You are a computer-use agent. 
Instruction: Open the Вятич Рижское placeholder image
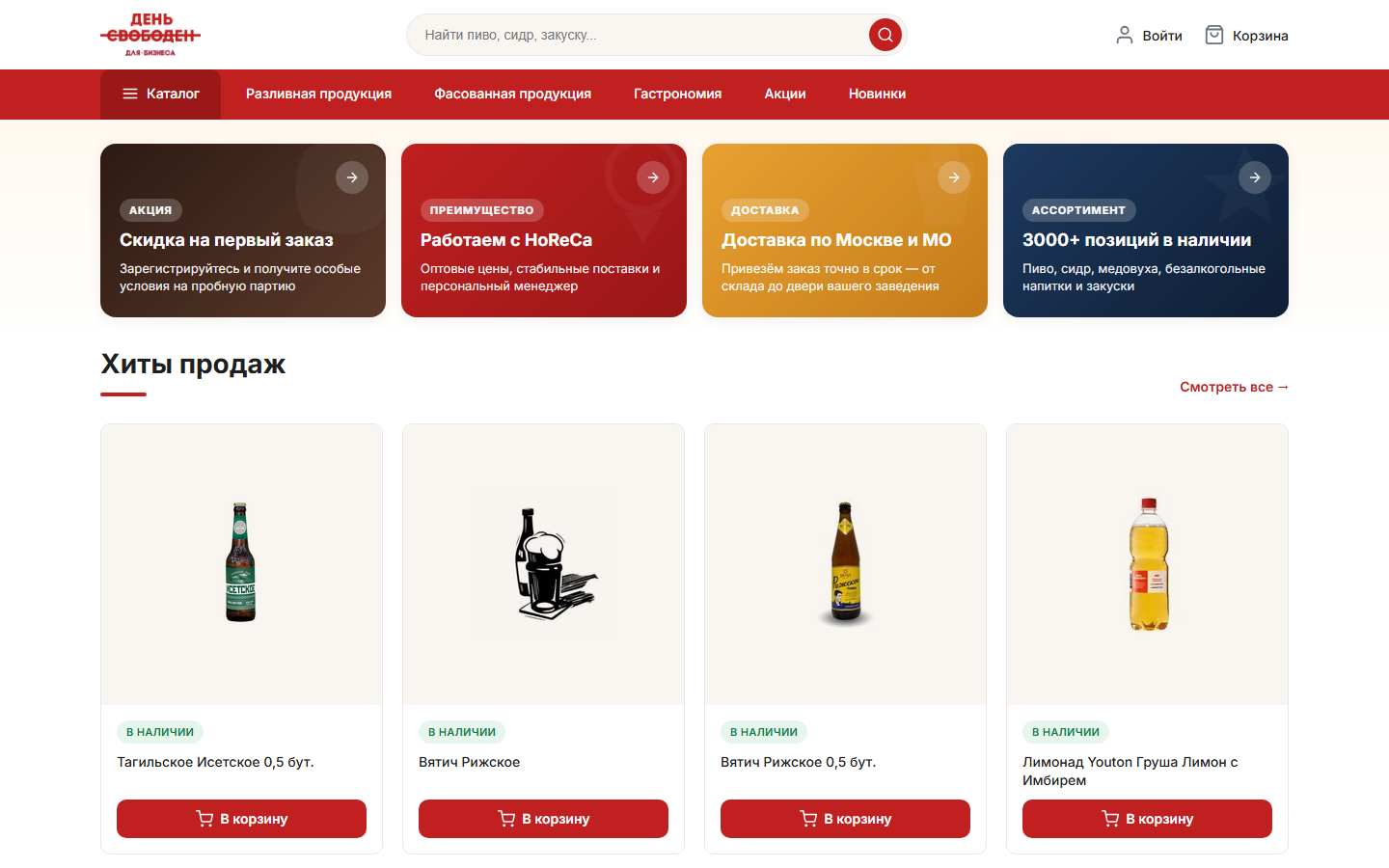pyautogui.click(x=544, y=564)
